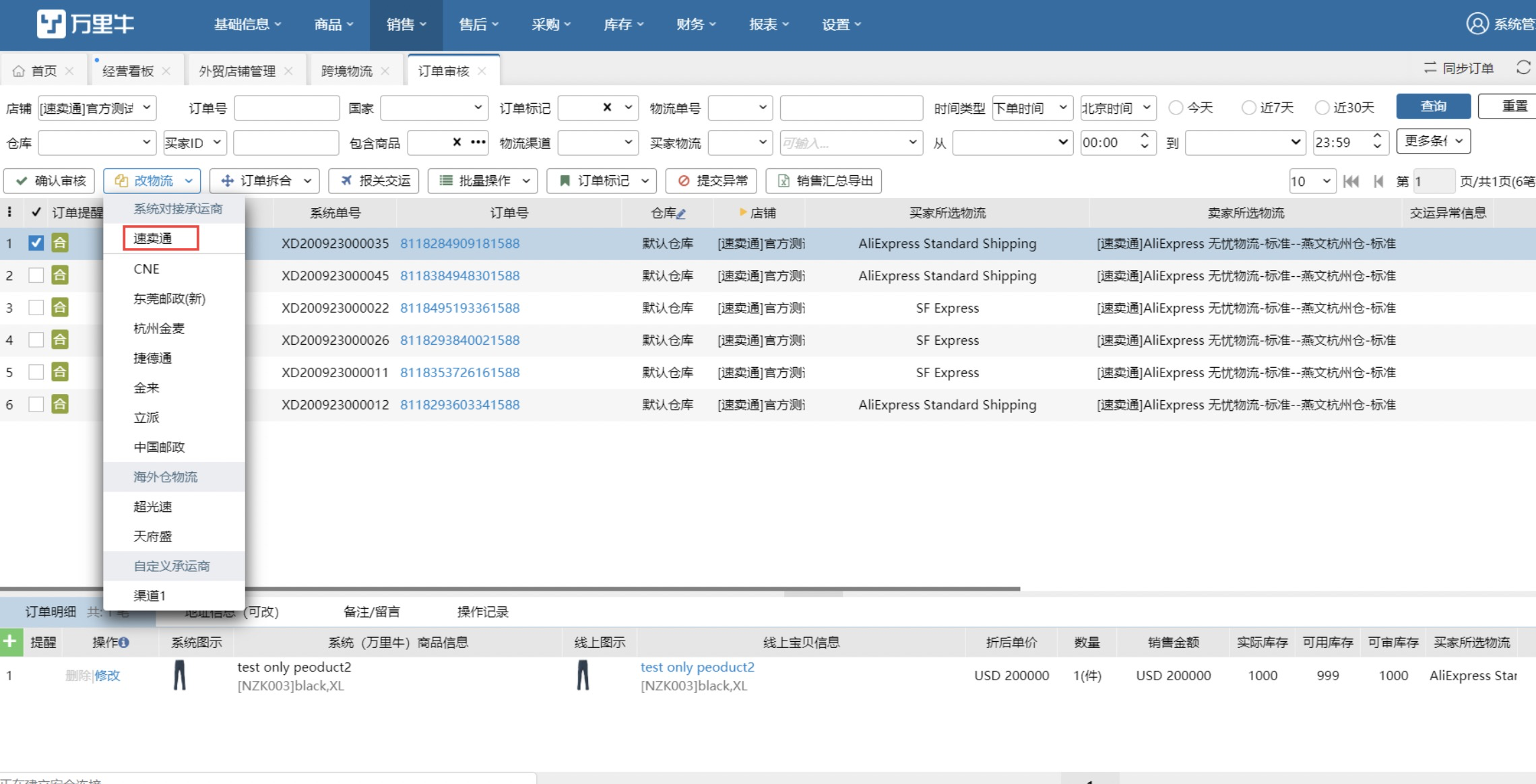Open 包含商品 picker via ellipsis icon
Screen dimensions: 1536x784
click(478, 142)
